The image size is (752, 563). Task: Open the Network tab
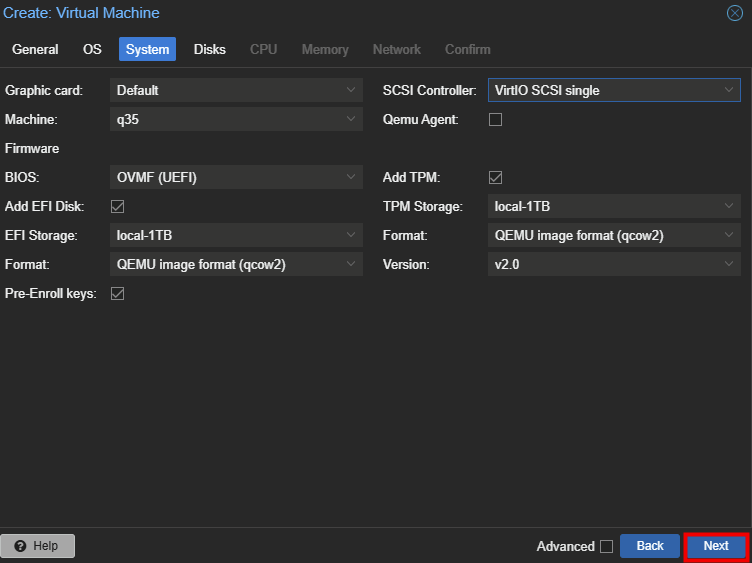397,49
